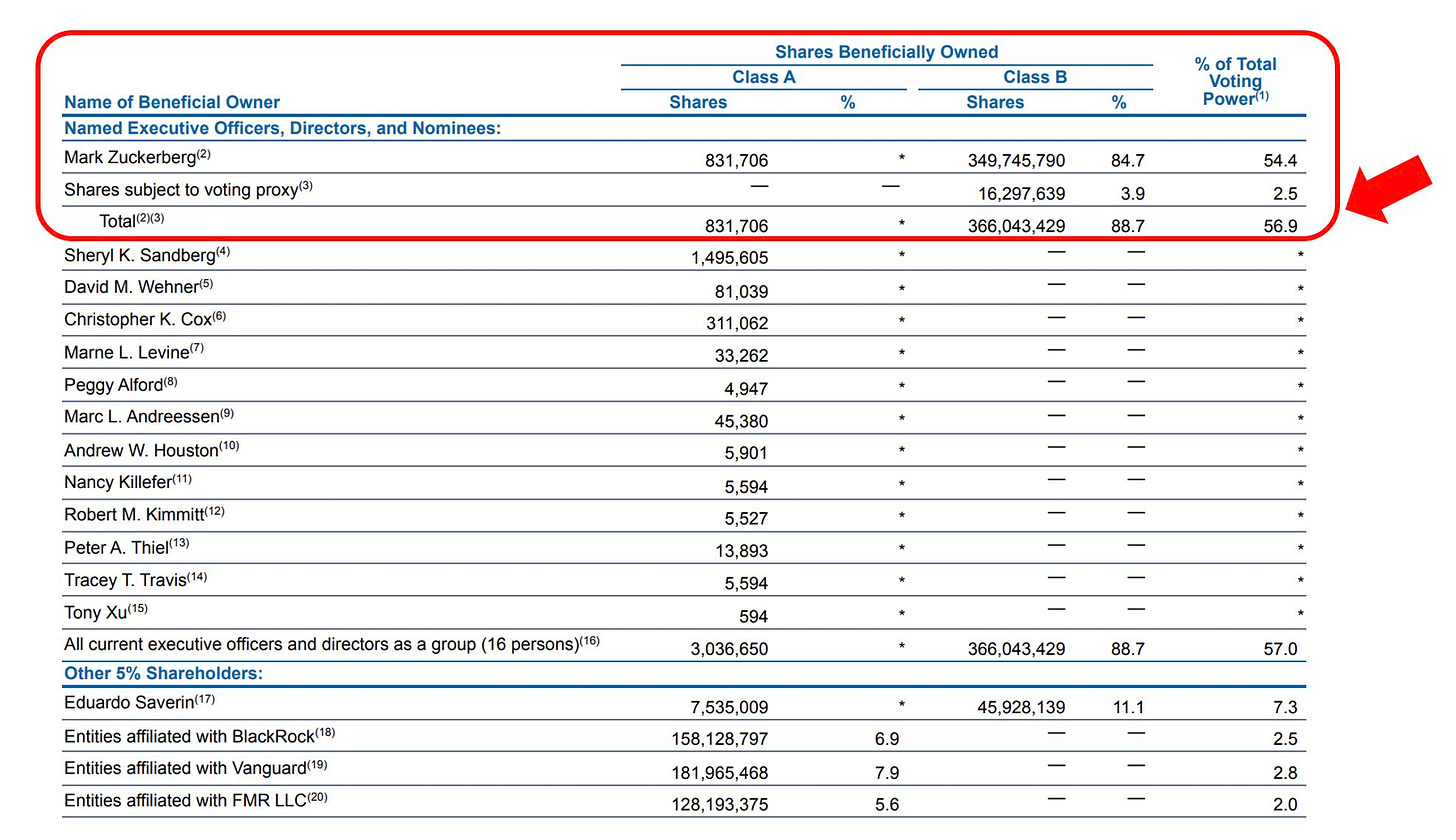Select the 3,036,650 group Class A shares

(x=729, y=649)
